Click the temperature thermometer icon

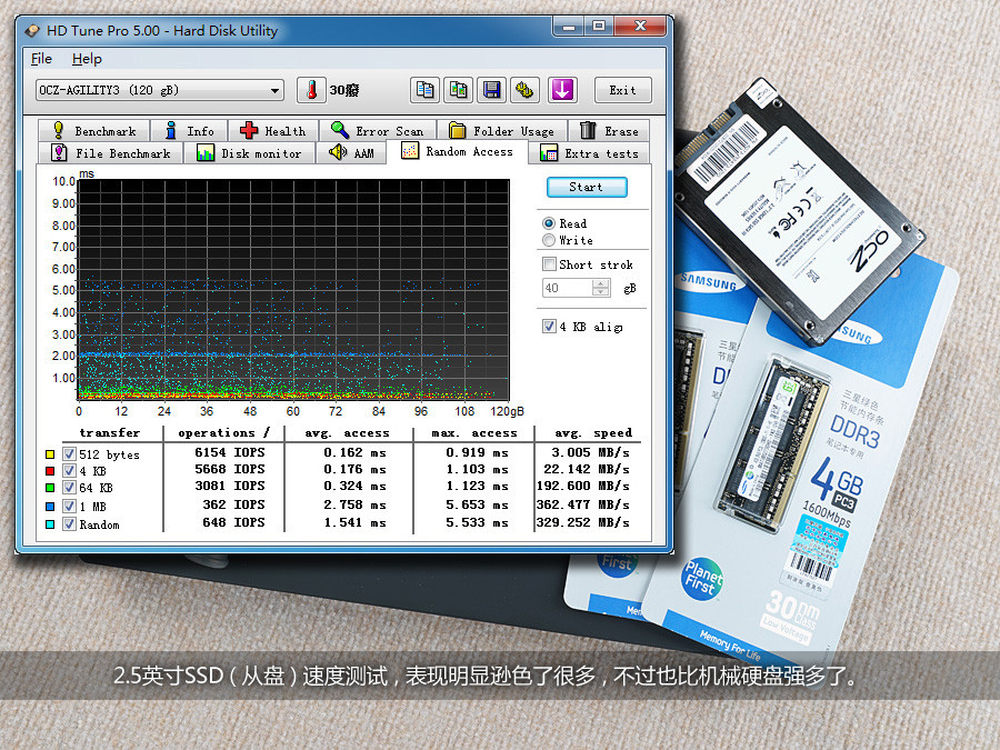click(311, 90)
